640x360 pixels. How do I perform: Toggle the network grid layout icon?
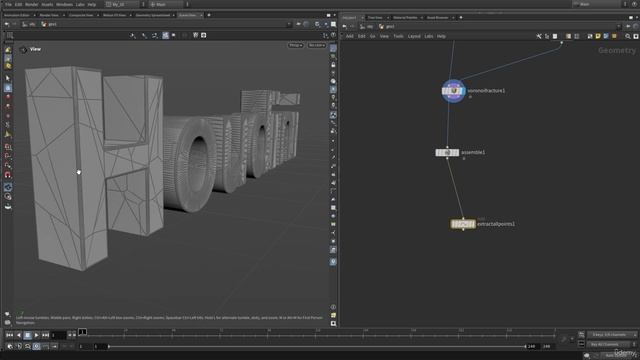point(576,36)
